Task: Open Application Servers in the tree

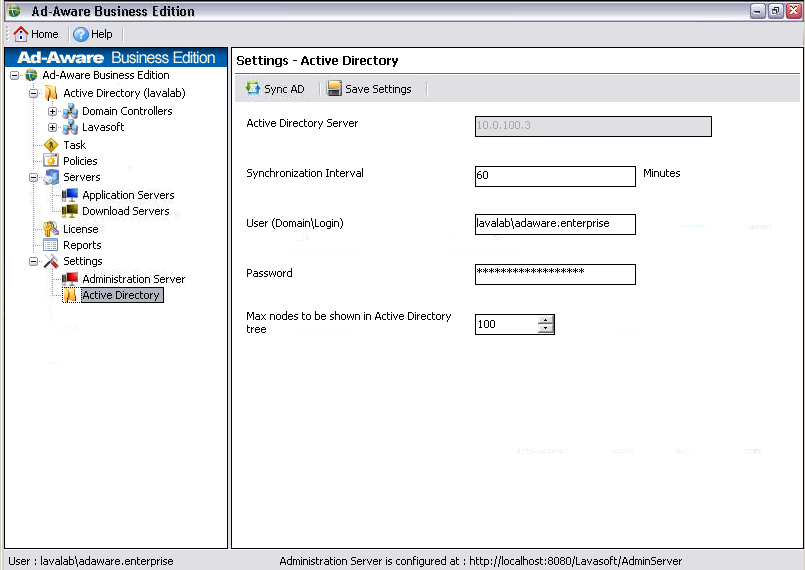Action: coord(128,195)
